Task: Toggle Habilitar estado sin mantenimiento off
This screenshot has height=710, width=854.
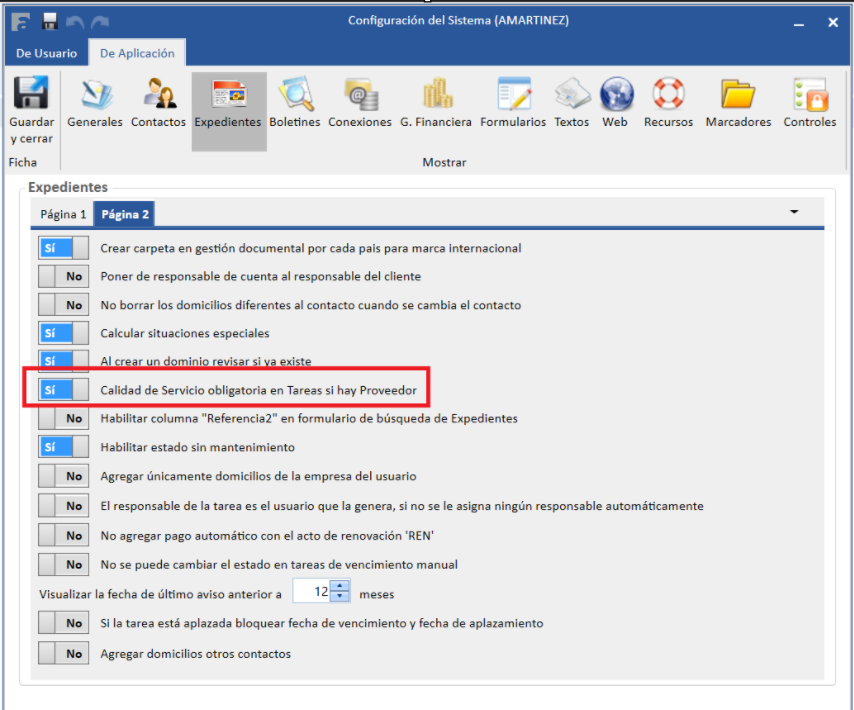Action: click(x=63, y=447)
